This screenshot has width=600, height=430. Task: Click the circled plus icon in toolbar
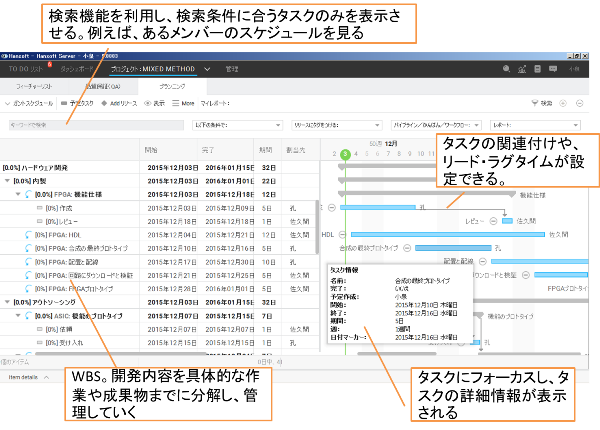coord(562,103)
